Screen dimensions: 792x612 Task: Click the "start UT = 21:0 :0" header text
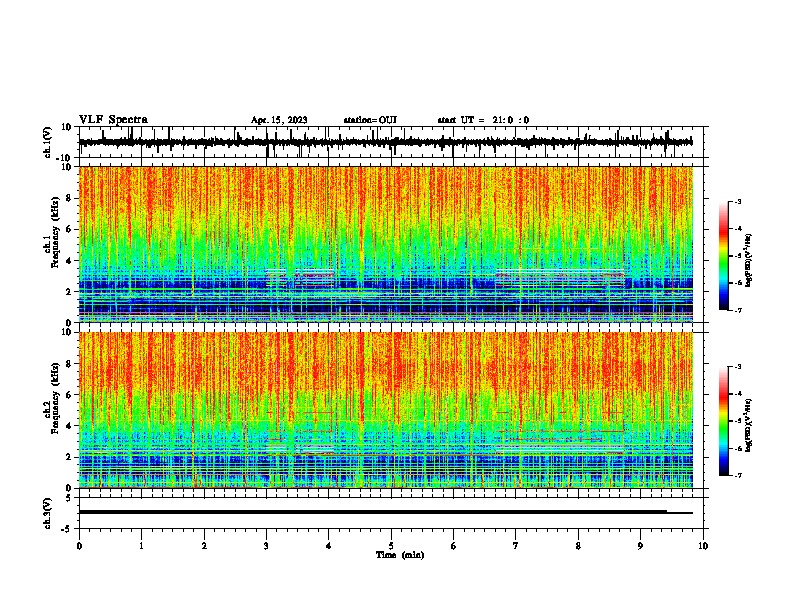coord(483,120)
